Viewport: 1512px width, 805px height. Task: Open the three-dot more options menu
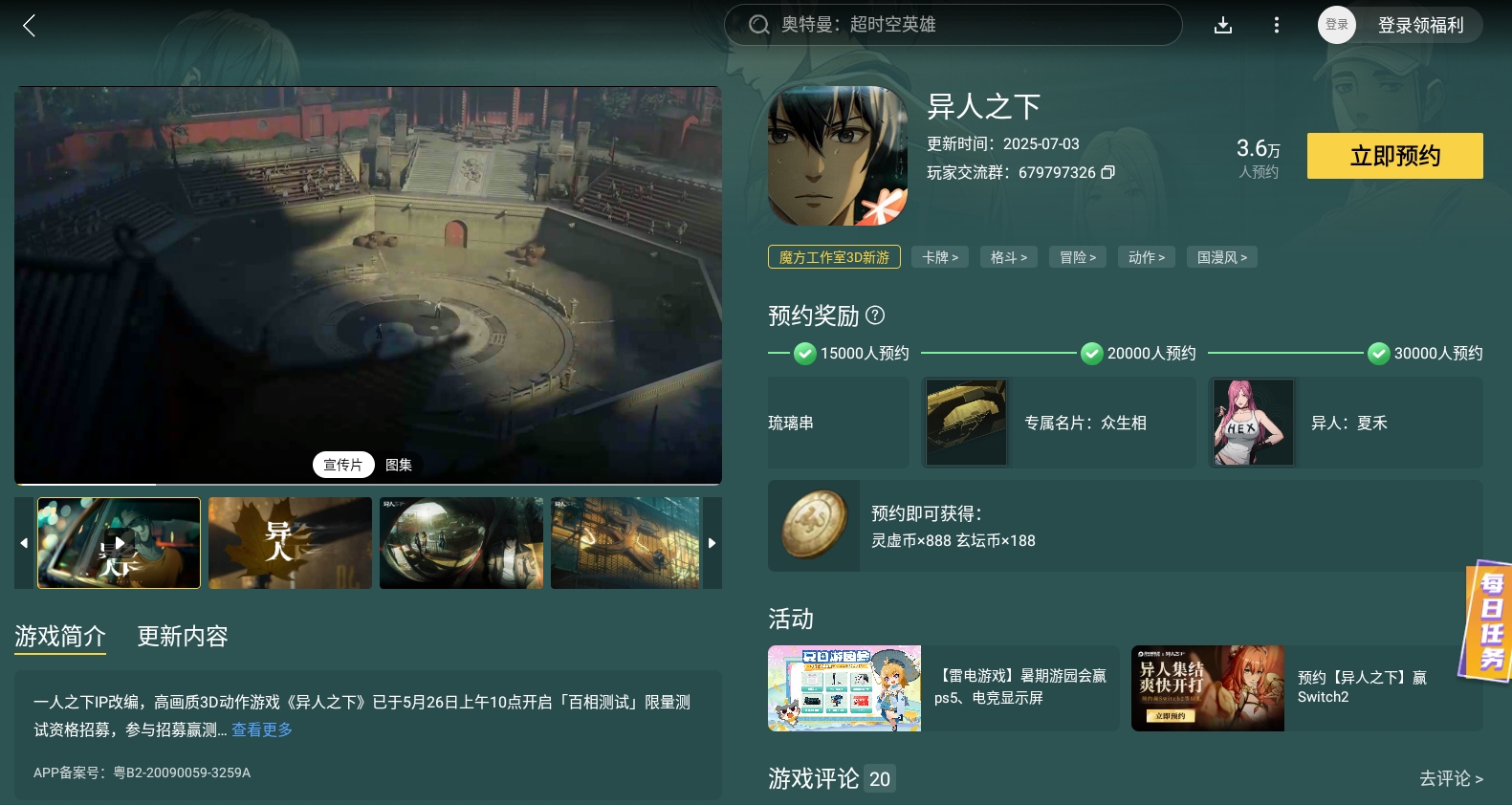point(1276,26)
